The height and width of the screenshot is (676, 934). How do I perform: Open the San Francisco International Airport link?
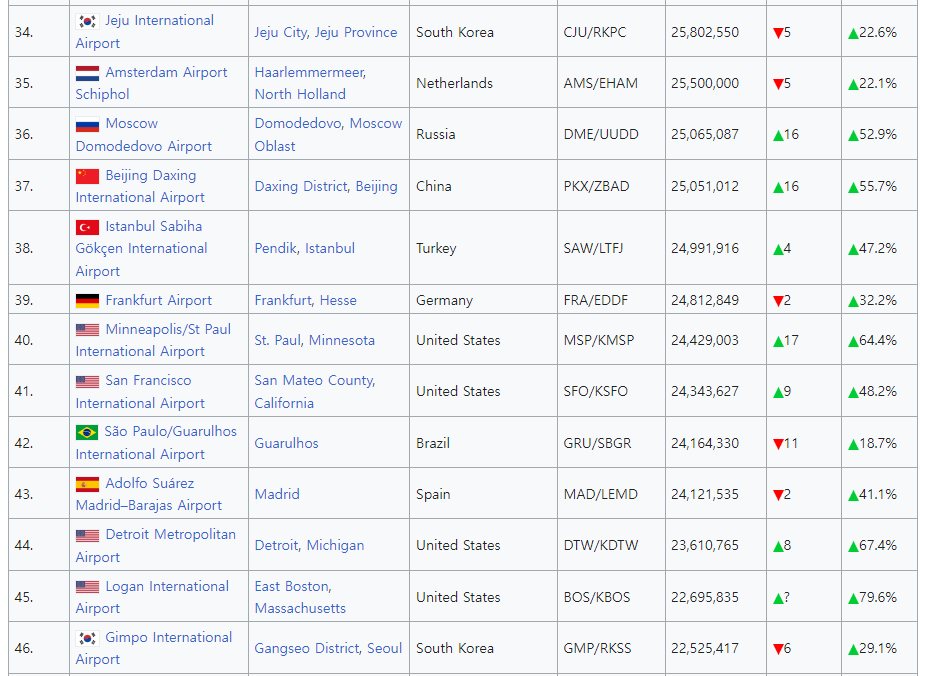[x=140, y=391]
